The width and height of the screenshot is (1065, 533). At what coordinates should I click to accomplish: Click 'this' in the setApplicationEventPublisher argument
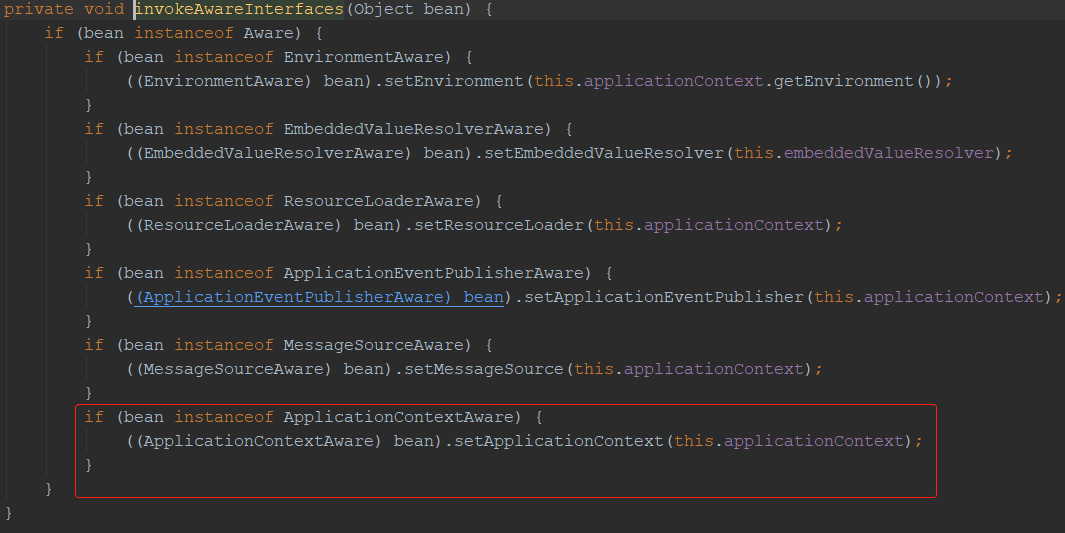[833, 297]
